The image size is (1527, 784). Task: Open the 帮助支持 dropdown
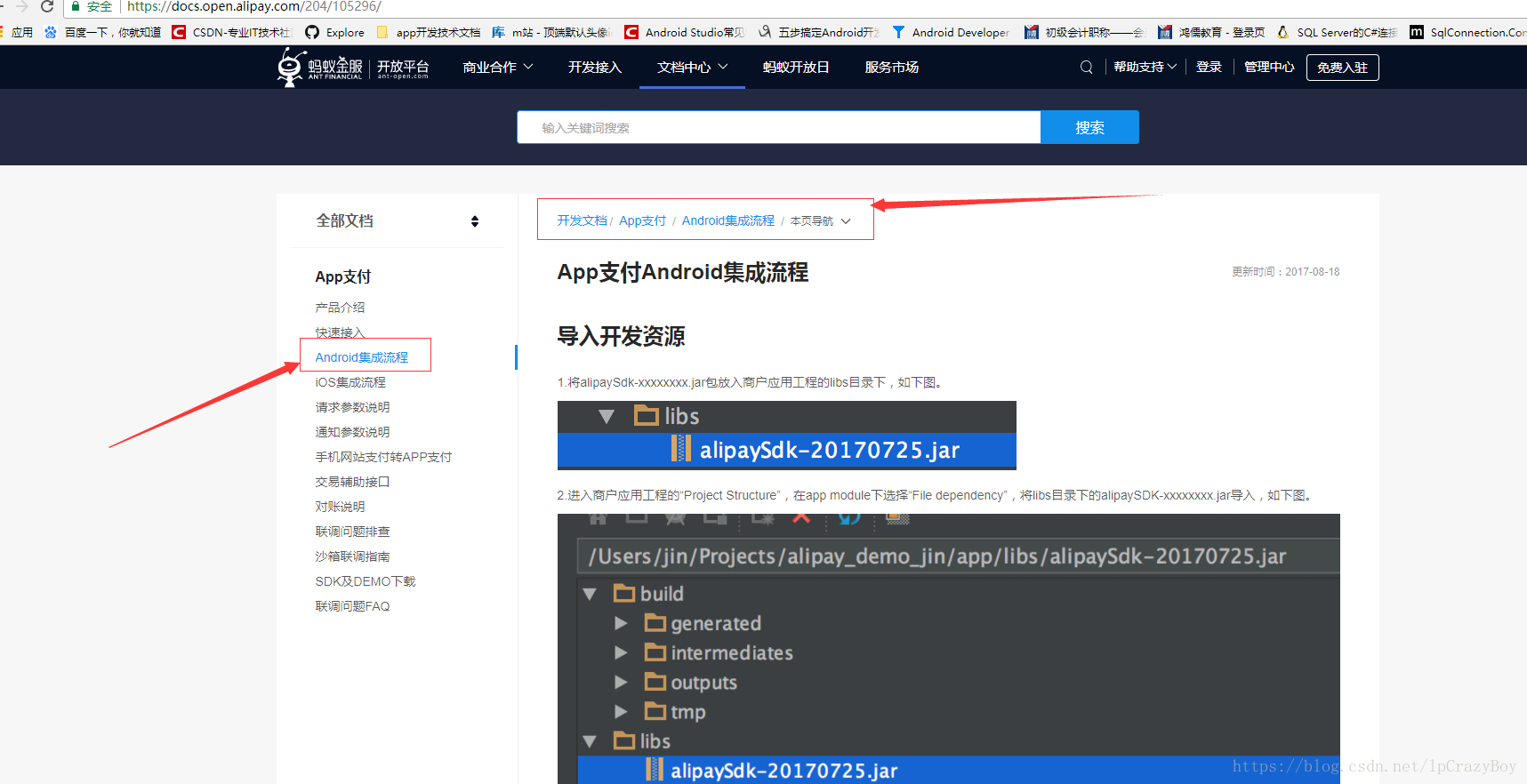coord(1145,67)
